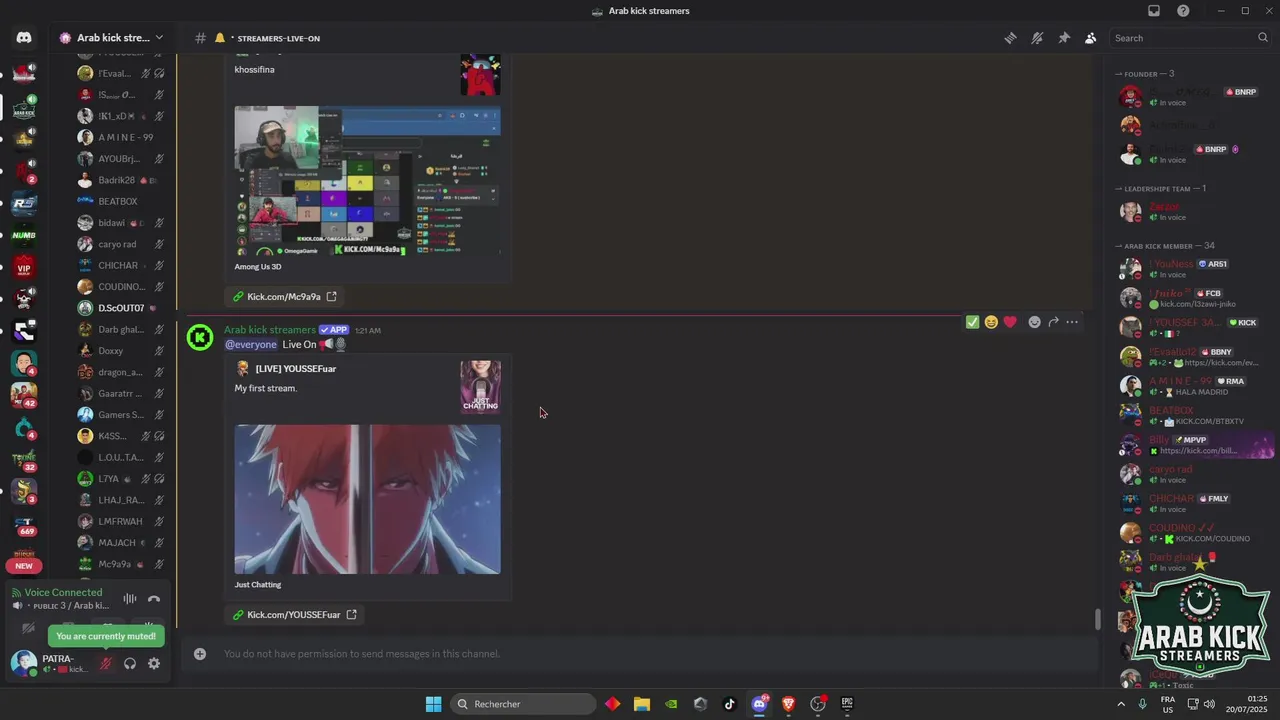Open TikTok from taskbar
The image size is (1280, 720).
point(729,704)
